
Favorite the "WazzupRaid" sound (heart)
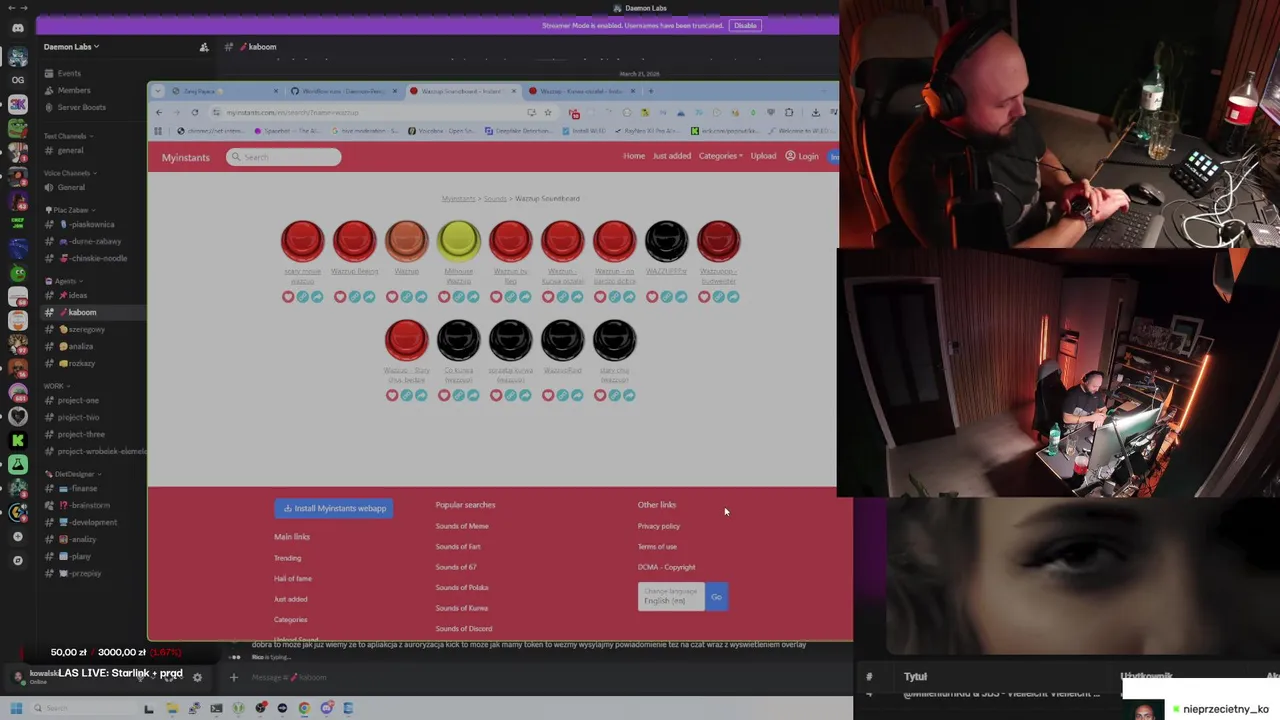coord(548,395)
